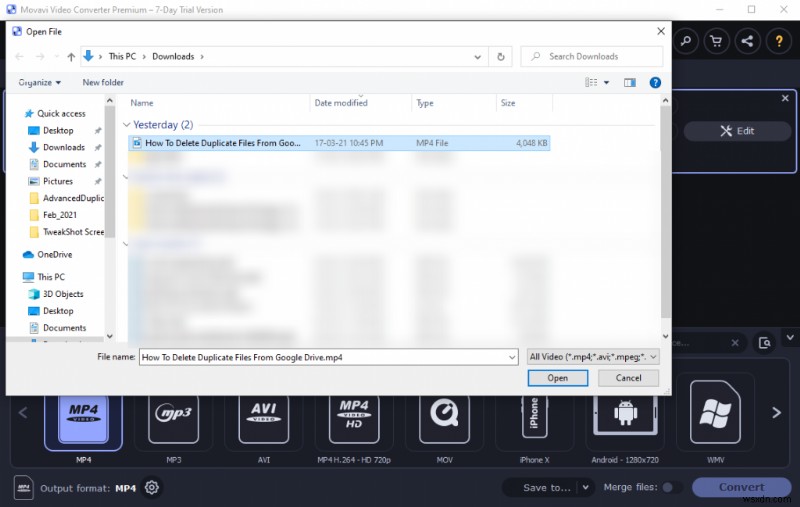Collapse the Movavi format panel chevron
800x507 pixels.
790,338
